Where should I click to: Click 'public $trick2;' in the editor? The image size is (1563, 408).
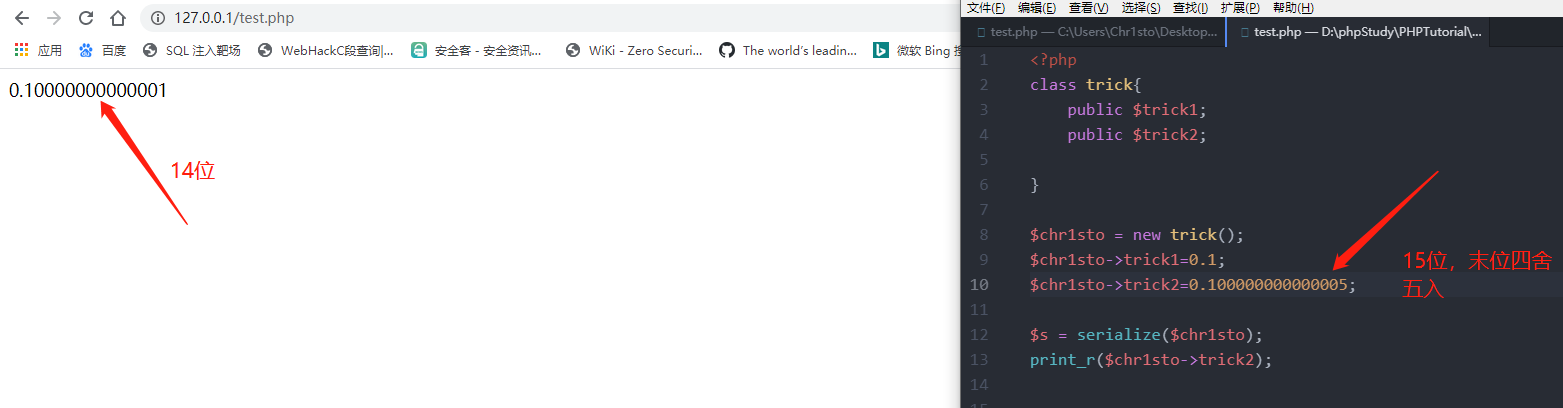[1137, 135]
